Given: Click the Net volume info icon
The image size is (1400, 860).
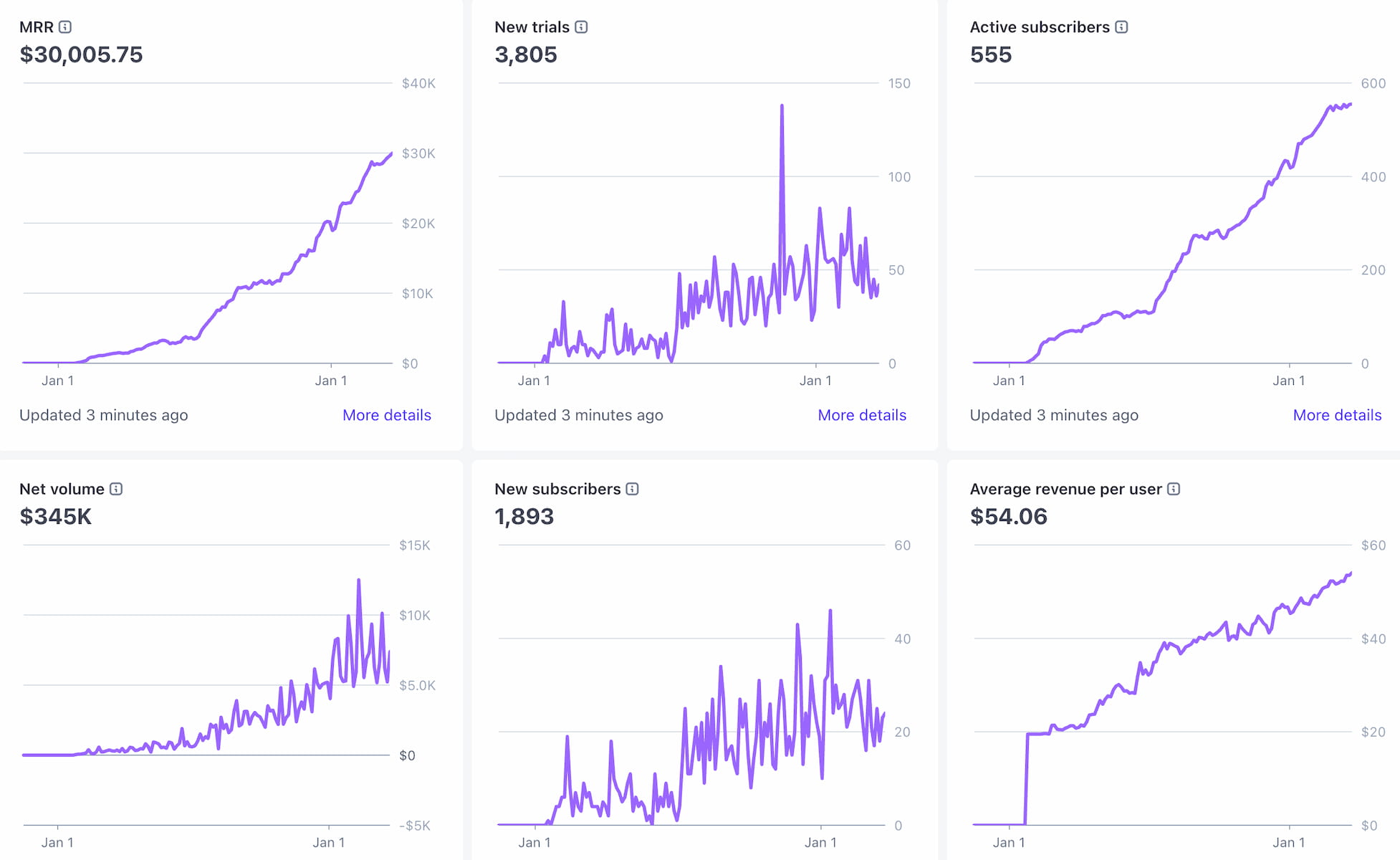Looking at the screenshot, I should click(x=116, y=489).
